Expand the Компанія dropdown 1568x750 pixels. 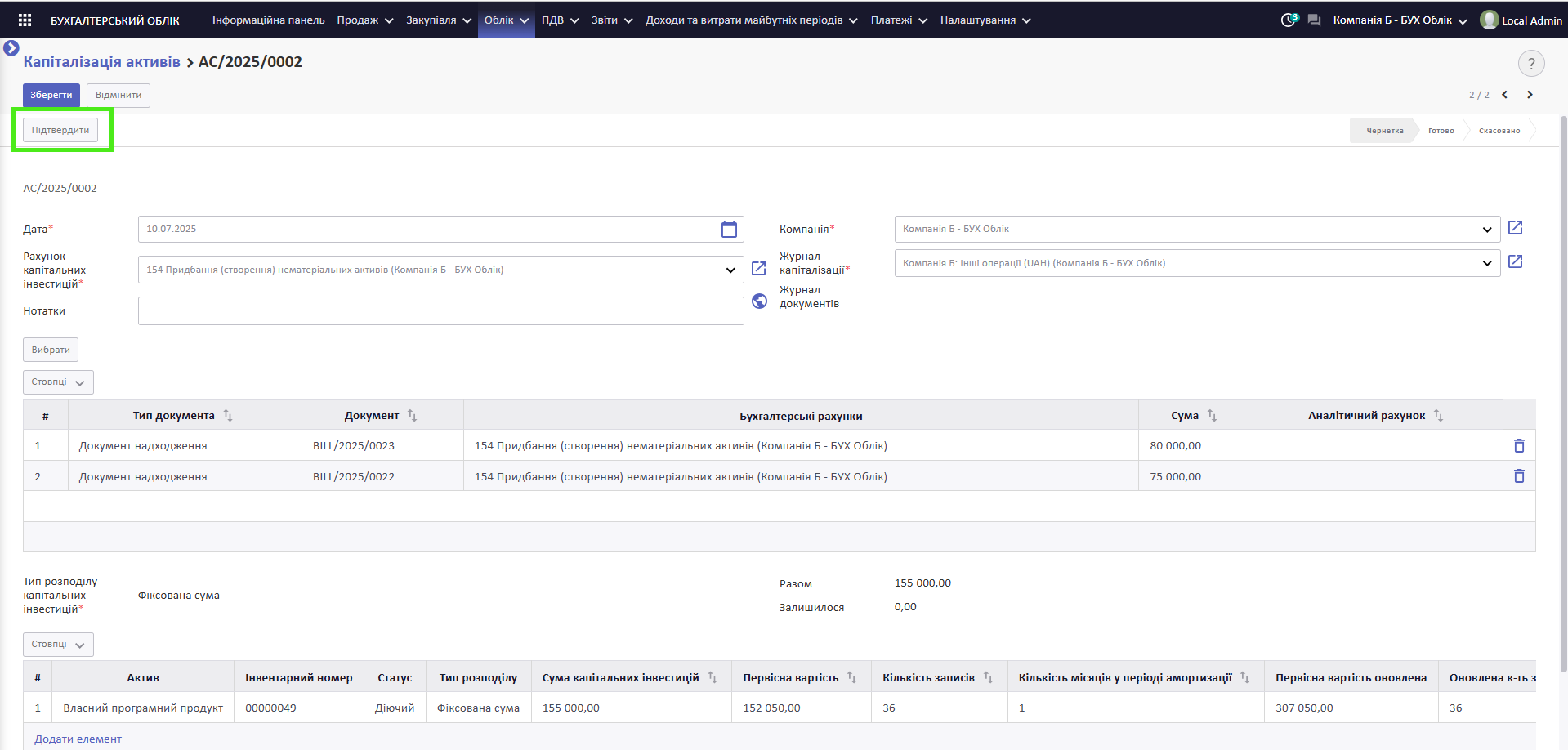coord(1487,230)
